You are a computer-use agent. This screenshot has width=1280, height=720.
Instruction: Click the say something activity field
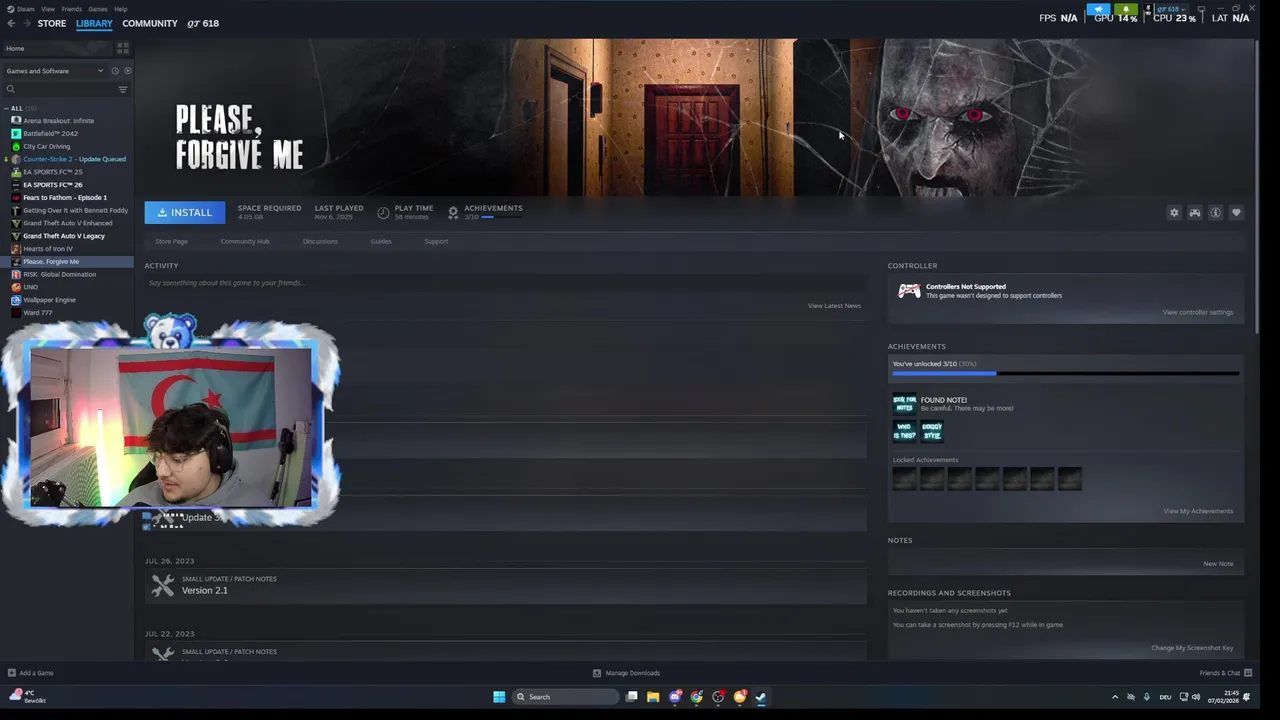tap(505, 283)
